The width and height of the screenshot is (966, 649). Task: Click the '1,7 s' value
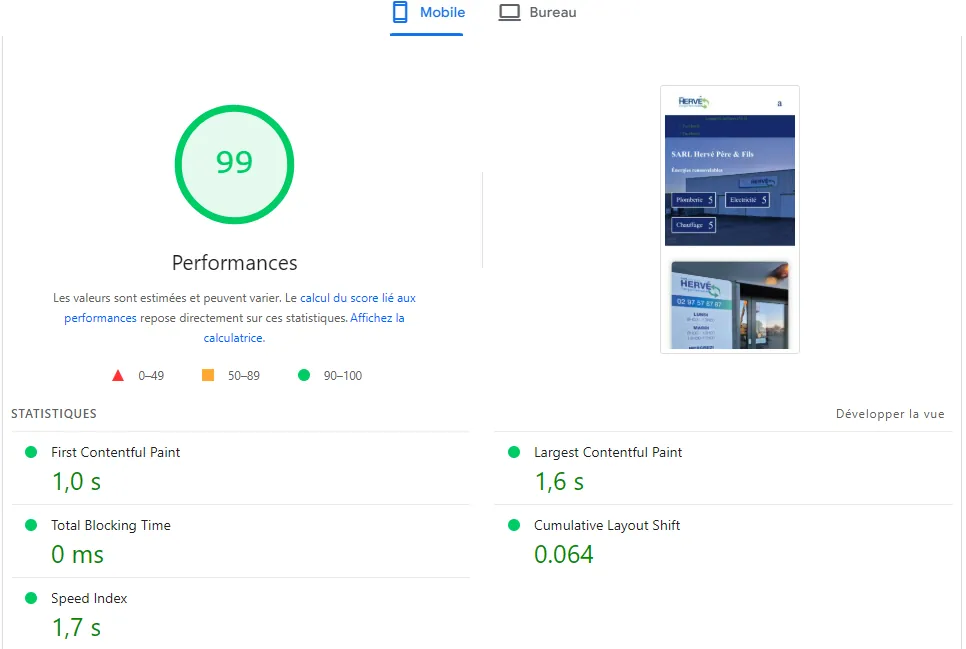tap(76, 627)
